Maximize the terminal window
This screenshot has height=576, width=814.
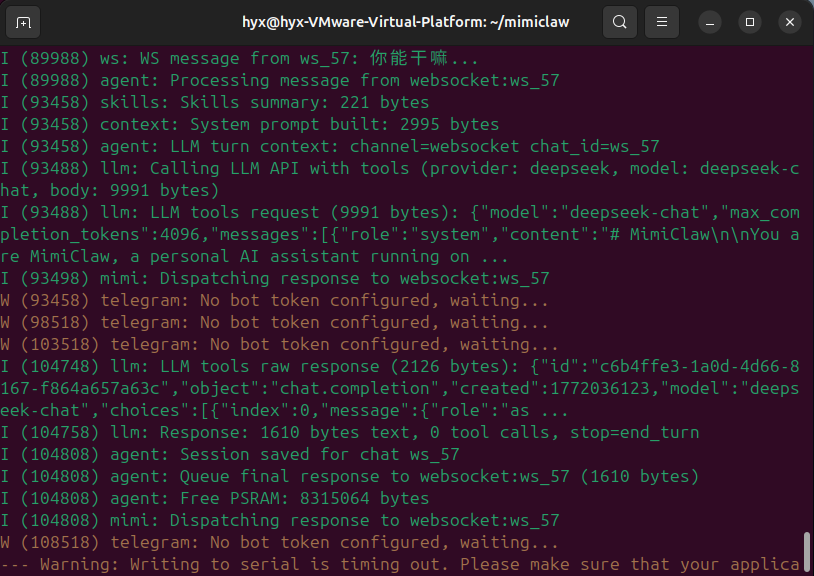coord(750,22)
